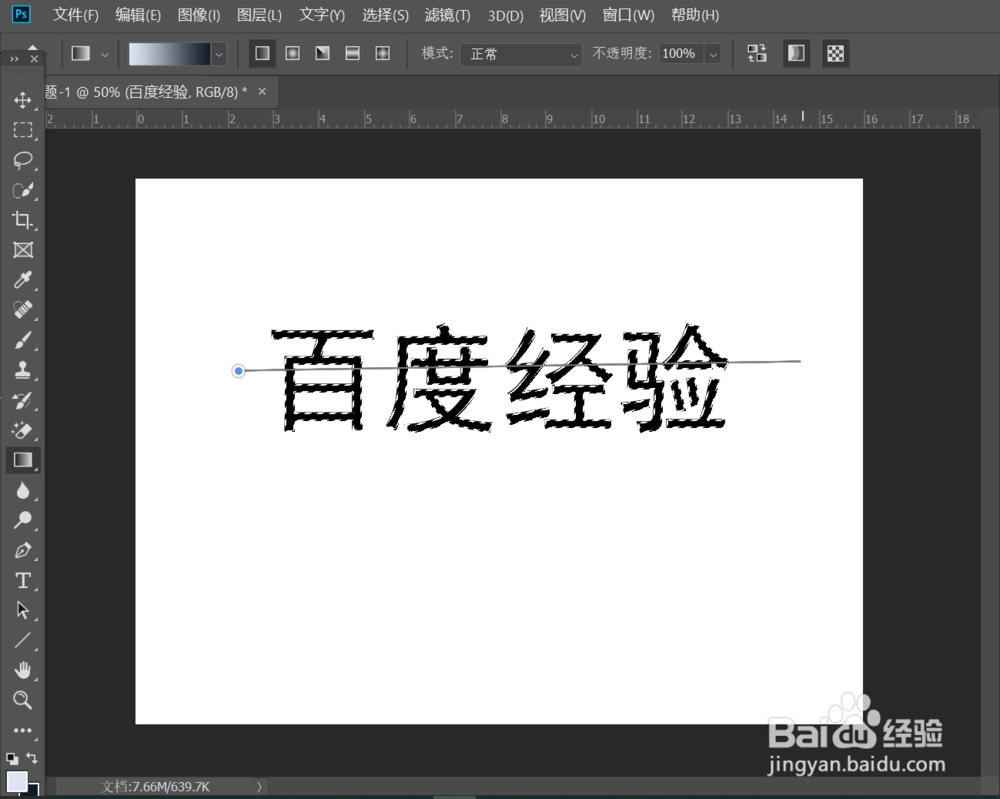Select the Path Selection tool
This screenshot has height=799, width=1000.
pos(23,610)
